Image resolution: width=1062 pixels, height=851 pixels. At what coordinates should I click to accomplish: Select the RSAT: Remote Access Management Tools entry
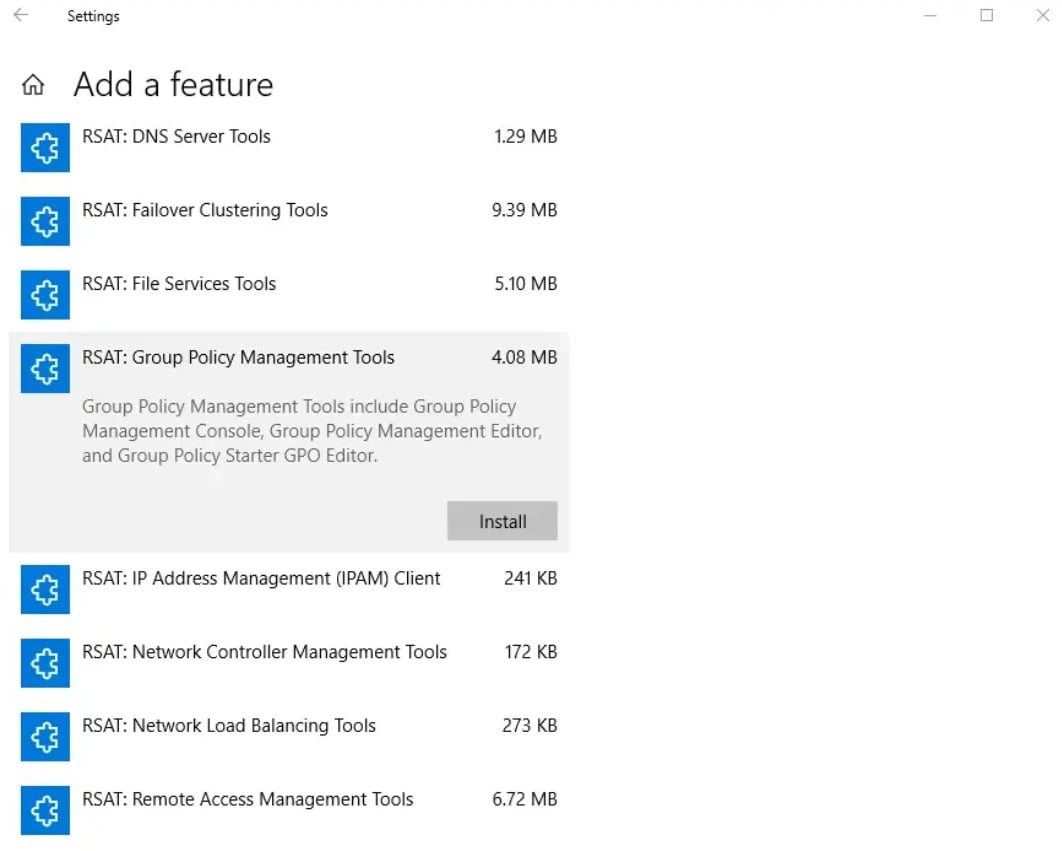[x=246, y=799]
